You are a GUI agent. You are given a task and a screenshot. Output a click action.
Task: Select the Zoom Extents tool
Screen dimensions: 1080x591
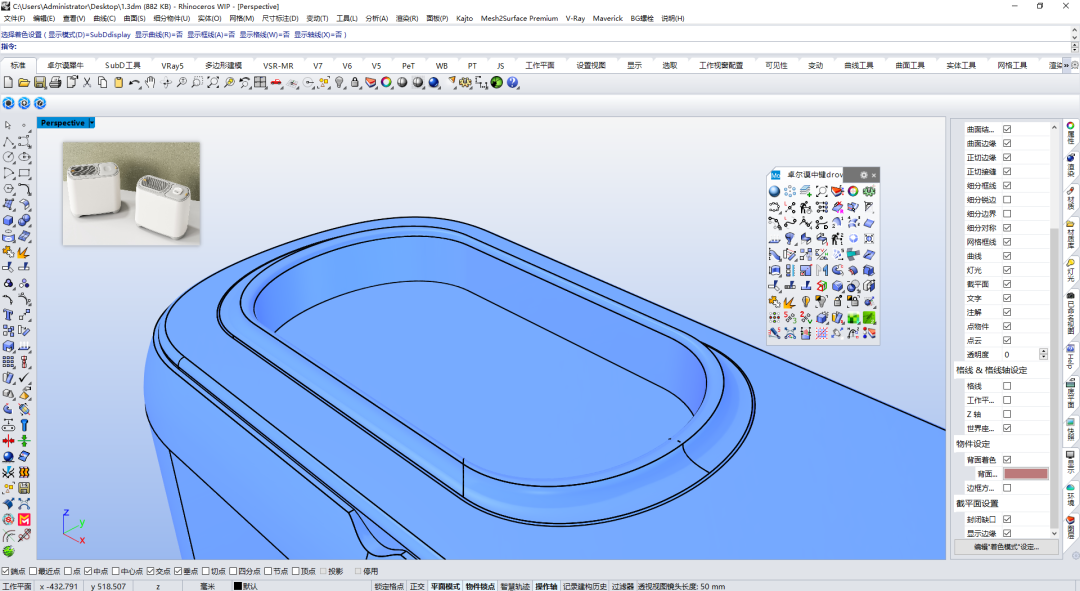[x=214, y=83]
